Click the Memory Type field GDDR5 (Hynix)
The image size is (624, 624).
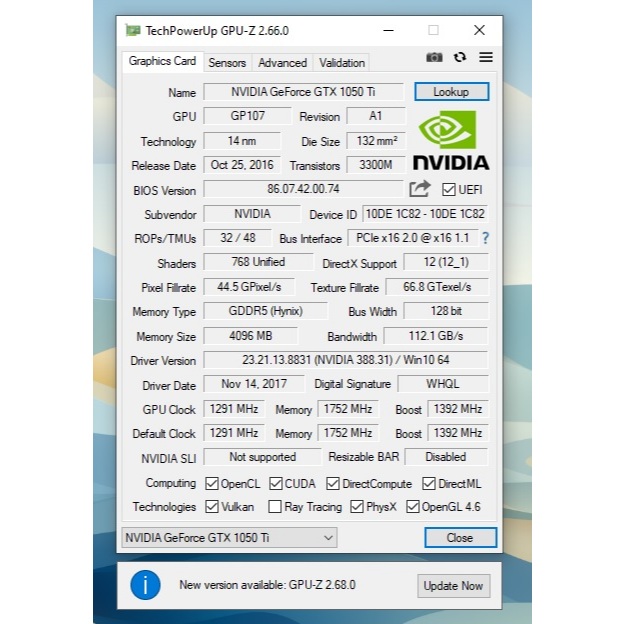click(265, 311)
